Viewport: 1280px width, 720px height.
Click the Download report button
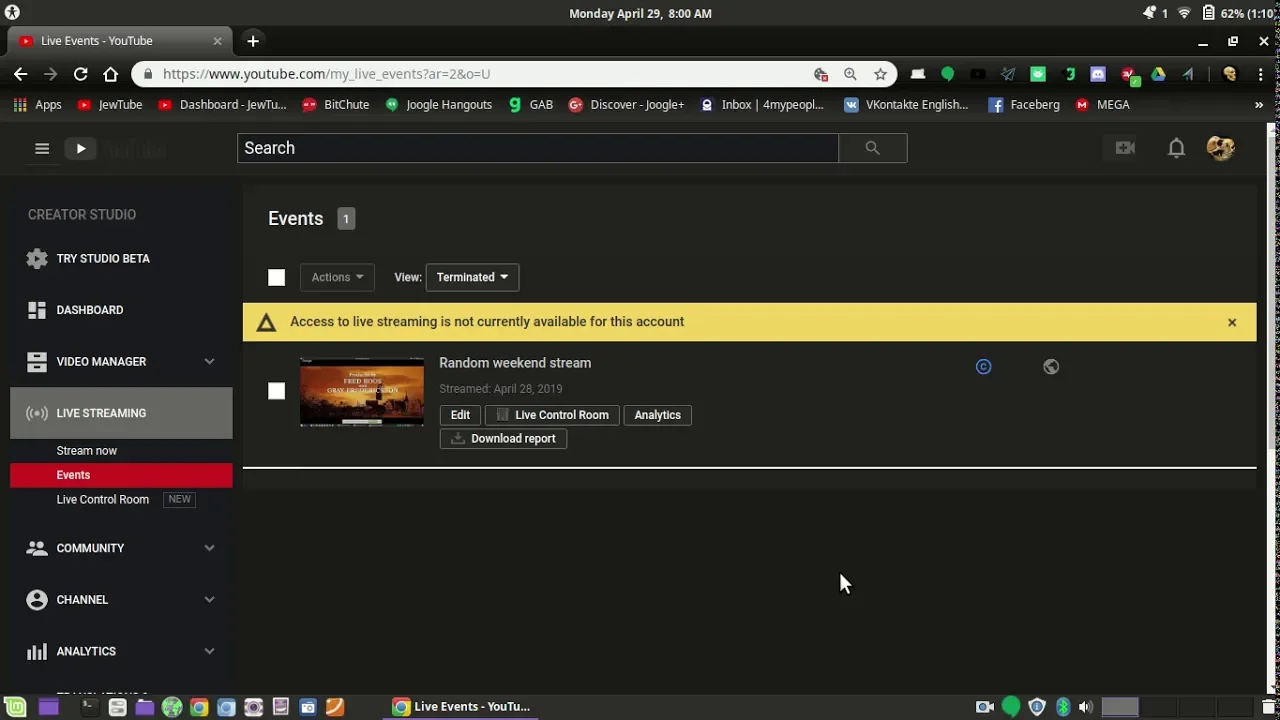(x=503, y=439)
